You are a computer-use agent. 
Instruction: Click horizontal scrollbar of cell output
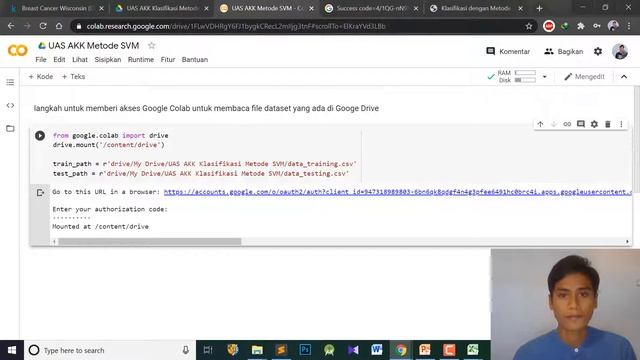click(x=149, y=242)
